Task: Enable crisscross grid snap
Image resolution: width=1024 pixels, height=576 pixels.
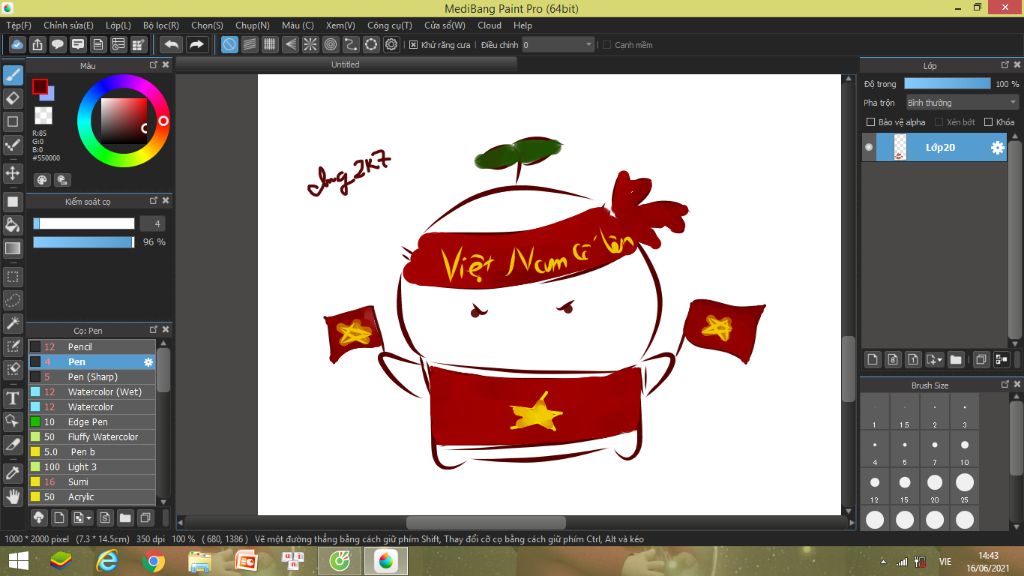Action: point(270,44)
